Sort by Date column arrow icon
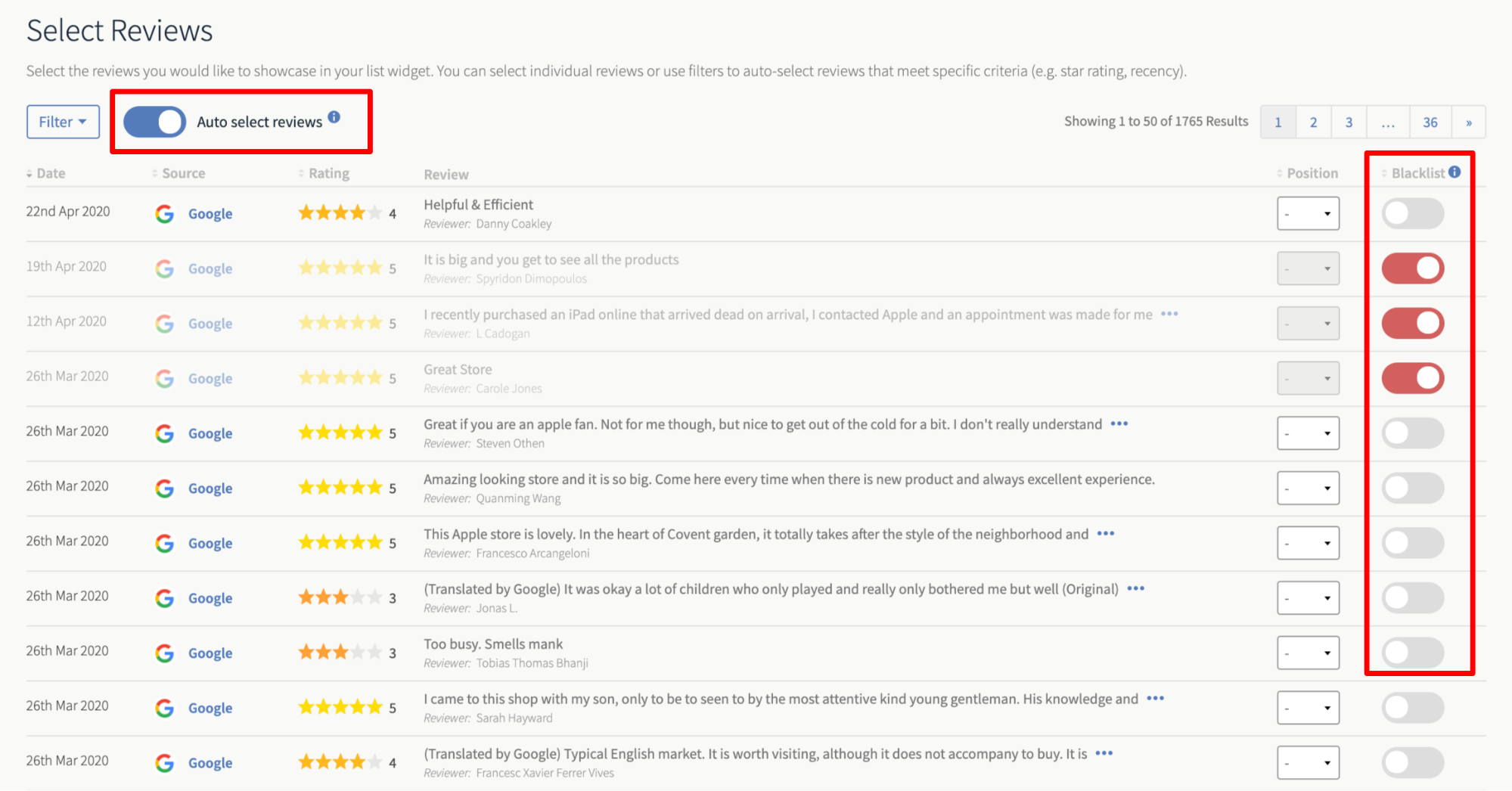The height and width of the screenshot is (791, 1512). pos(29,174)
